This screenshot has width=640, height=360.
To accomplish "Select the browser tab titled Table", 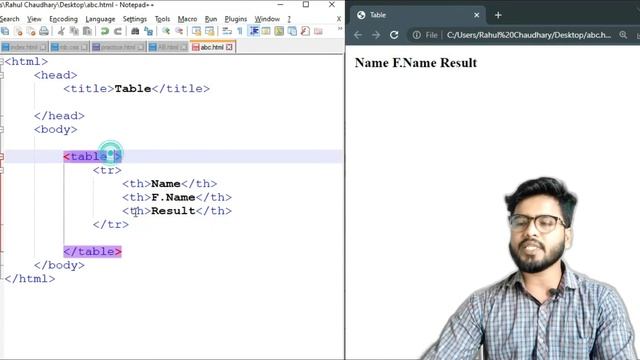I will pyautogui.click(x=417, y=15).
